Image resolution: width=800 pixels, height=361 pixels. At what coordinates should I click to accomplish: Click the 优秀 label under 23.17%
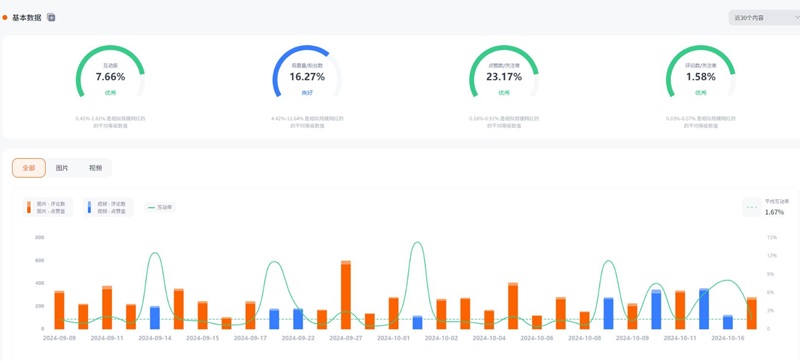[504, 93]
